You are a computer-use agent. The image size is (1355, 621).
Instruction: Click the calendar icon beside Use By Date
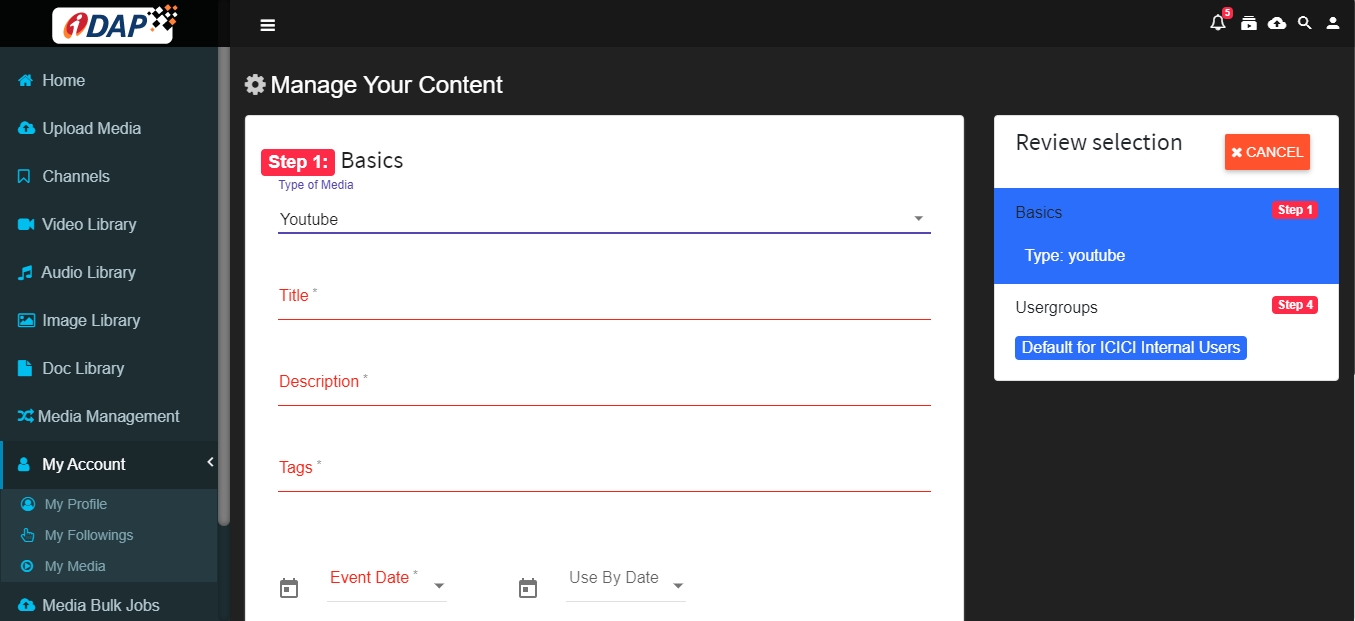point(528,588)
